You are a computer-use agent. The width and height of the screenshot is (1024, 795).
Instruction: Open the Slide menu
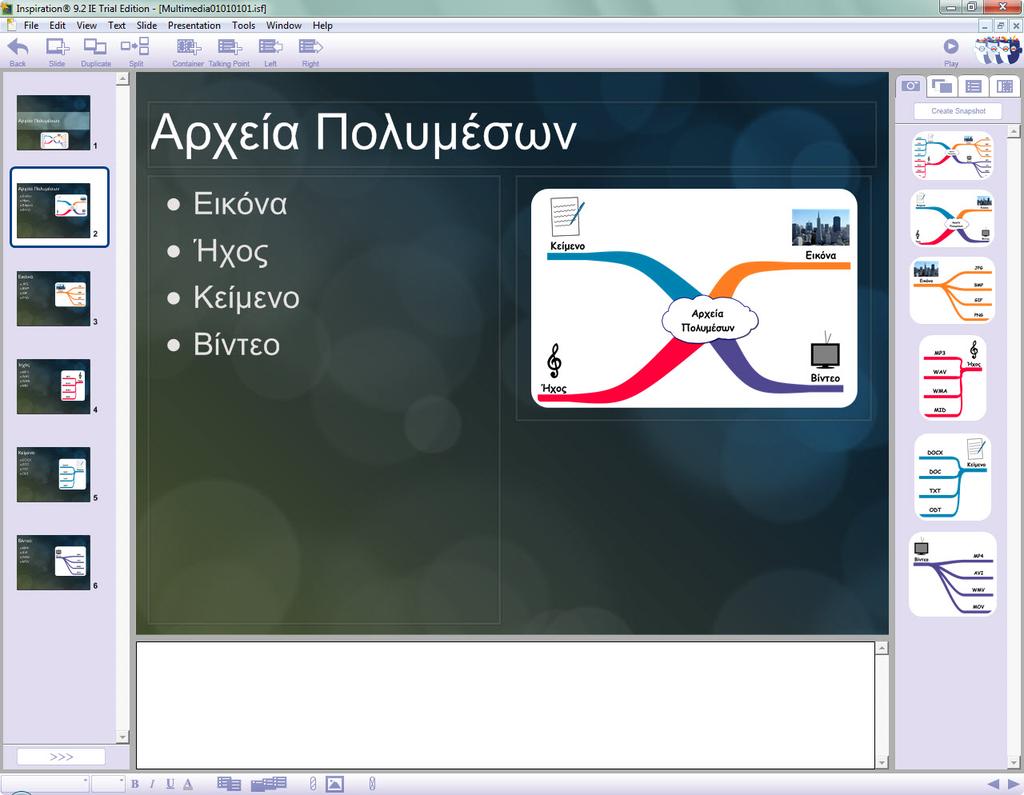point(146,25)
